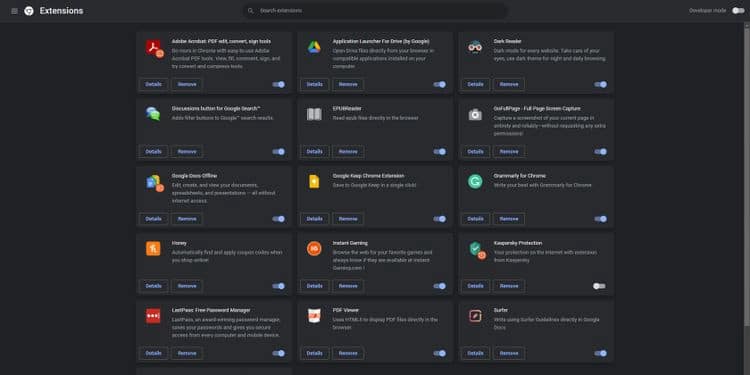This screenshot has width=750, height=375.
Task: Click the Dark Reader extension icon
Action: pyautogui.click(x=475, y=47)
